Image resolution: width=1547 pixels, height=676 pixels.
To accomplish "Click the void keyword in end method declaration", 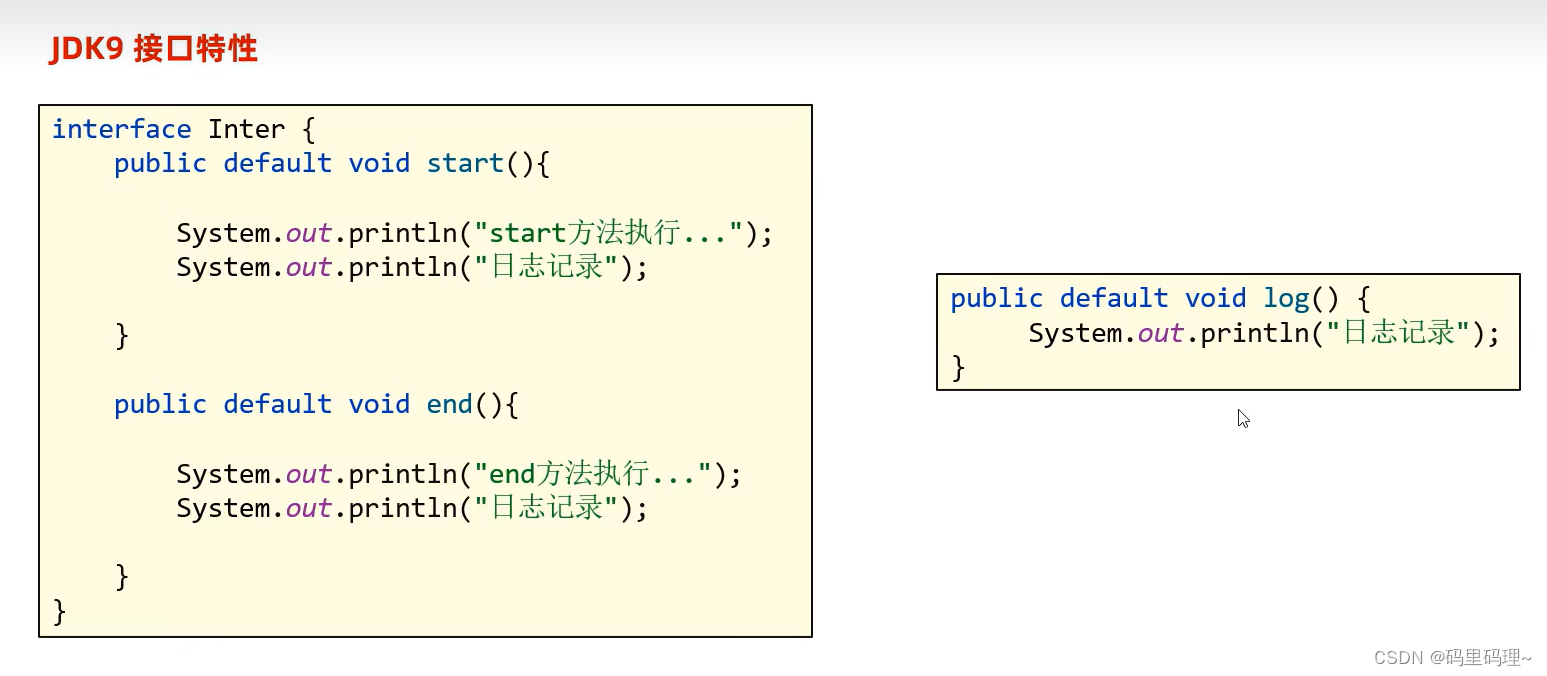I will (379, 404).
